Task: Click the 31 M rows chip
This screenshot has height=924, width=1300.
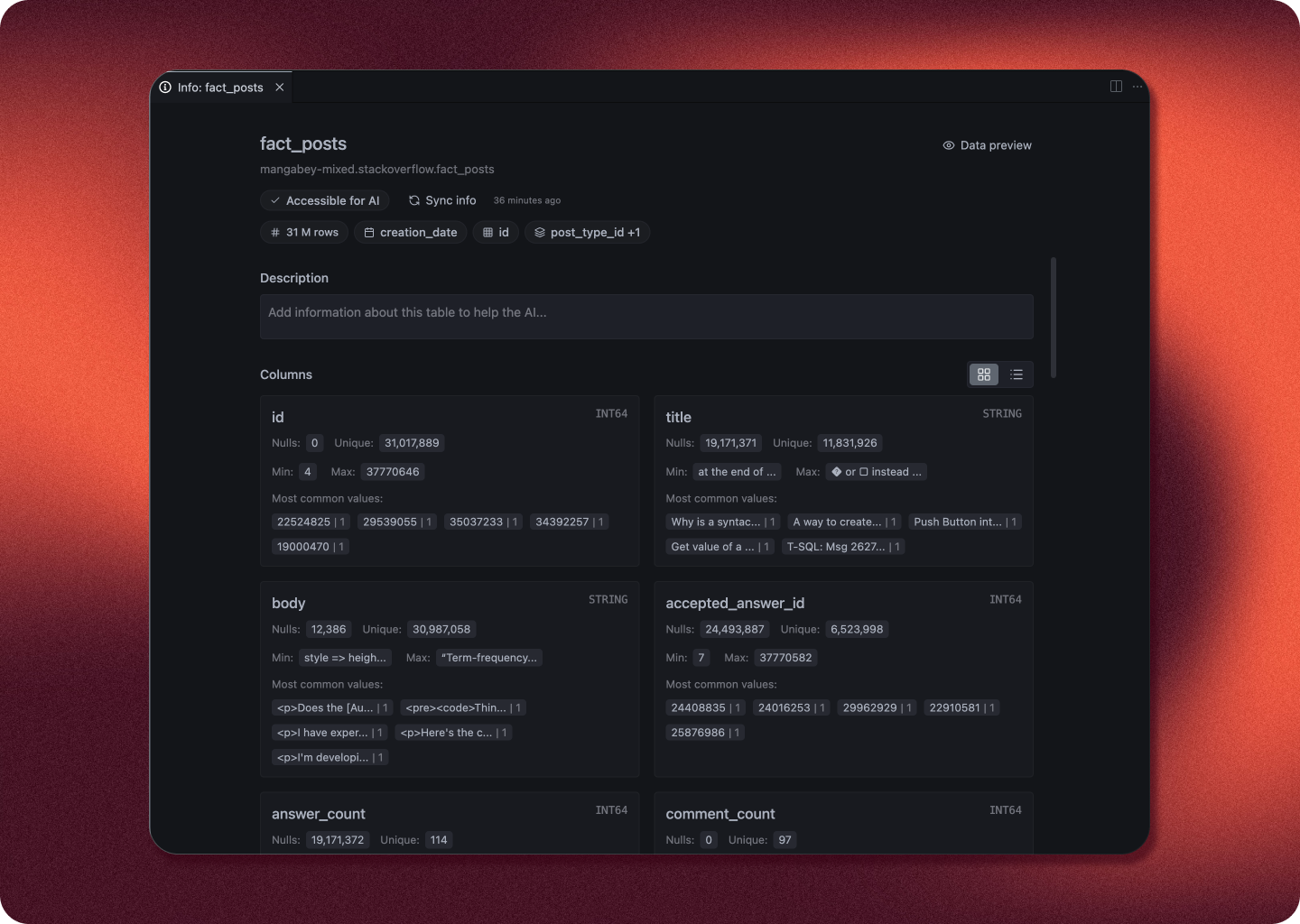Action: click(x=305, y=233)
